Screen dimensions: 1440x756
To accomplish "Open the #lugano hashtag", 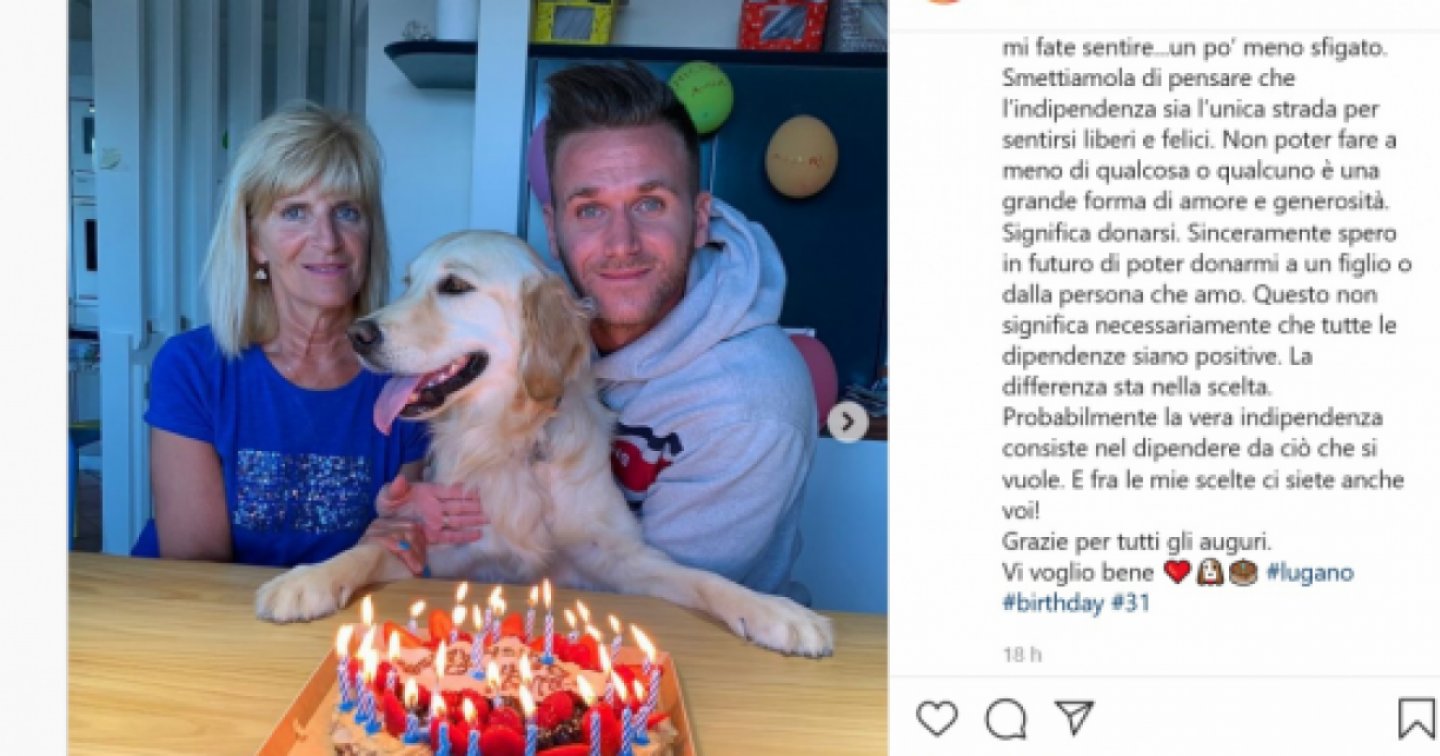I will (1310, 573).
